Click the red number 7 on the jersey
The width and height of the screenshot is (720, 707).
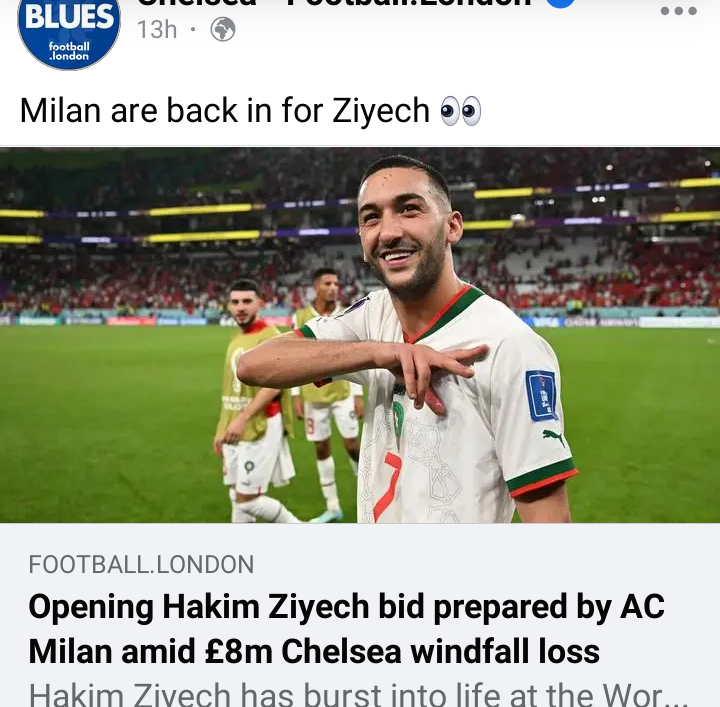(387, 487)
